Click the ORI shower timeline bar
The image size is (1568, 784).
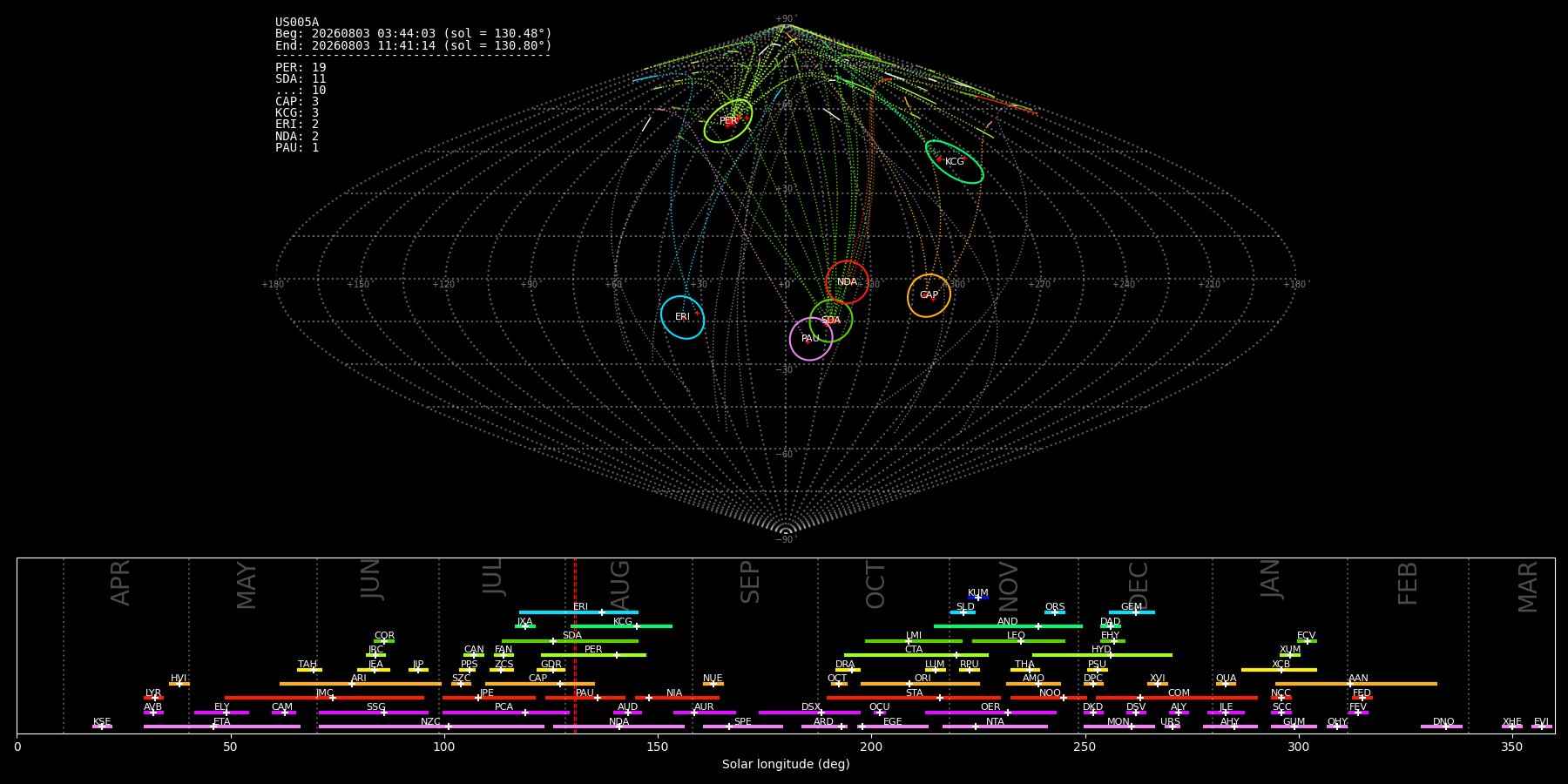(x=920, y=684)
